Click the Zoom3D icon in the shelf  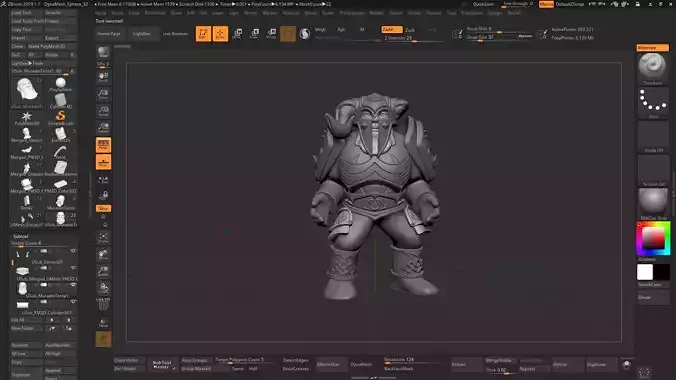tap(103, 271)
